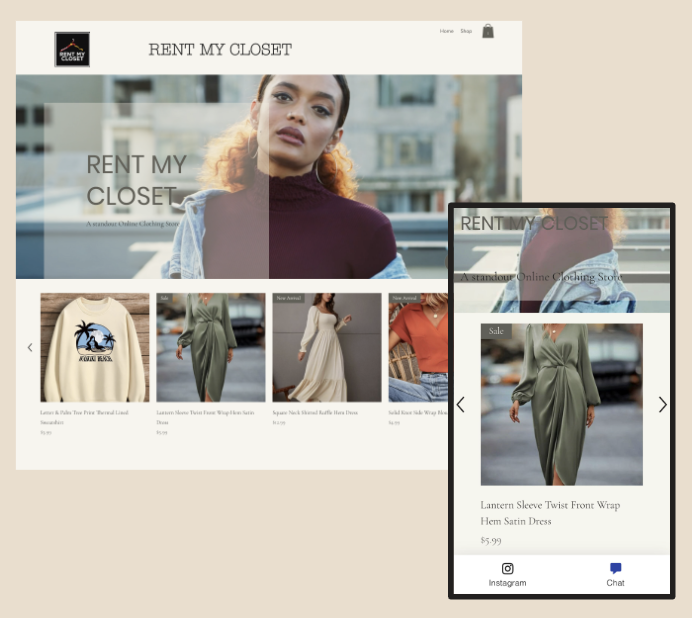
Task: Open the shopping bag cart icon
Action: pos(488,31)
